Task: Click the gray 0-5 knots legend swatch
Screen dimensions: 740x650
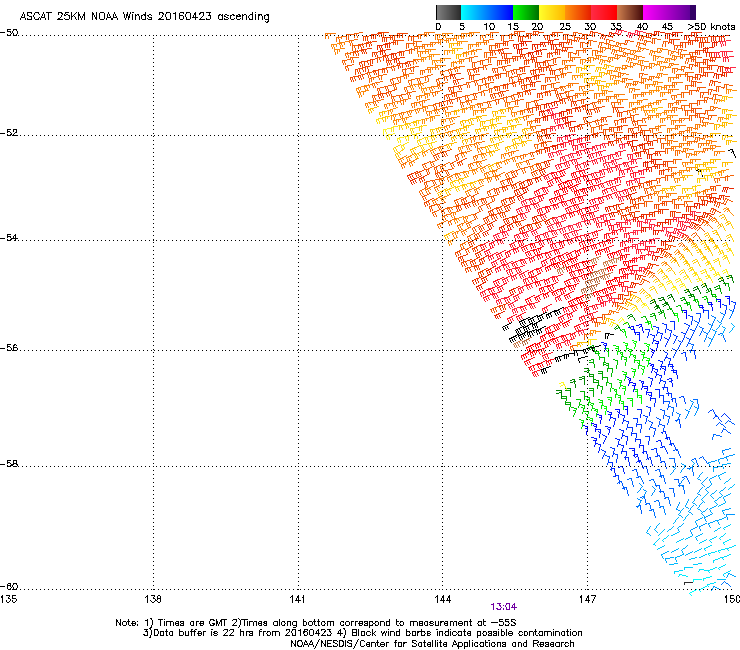Action: pyautogui.click(x=448, y=12)
